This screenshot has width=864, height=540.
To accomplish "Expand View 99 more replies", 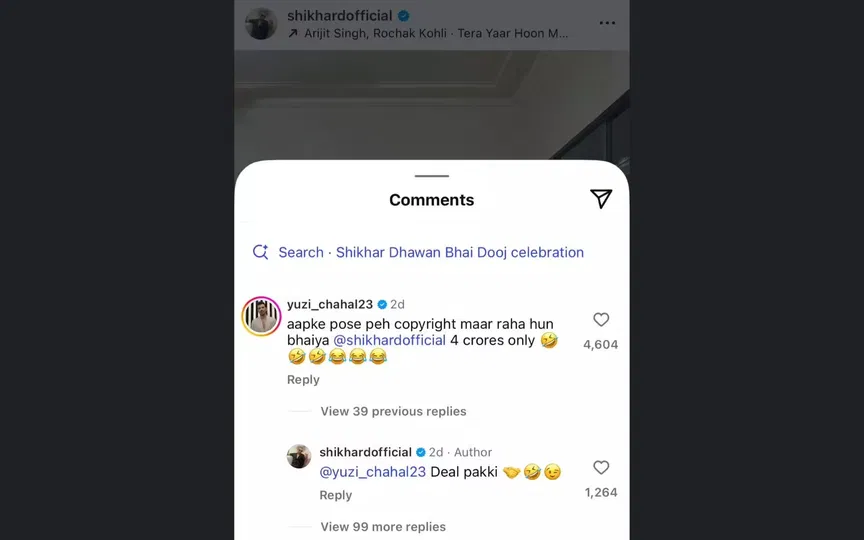I will tap(383, 527).
